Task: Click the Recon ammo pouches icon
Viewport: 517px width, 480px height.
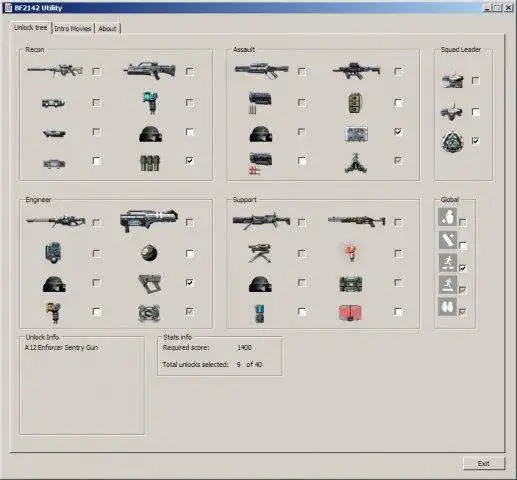Action: click(150, 163)
